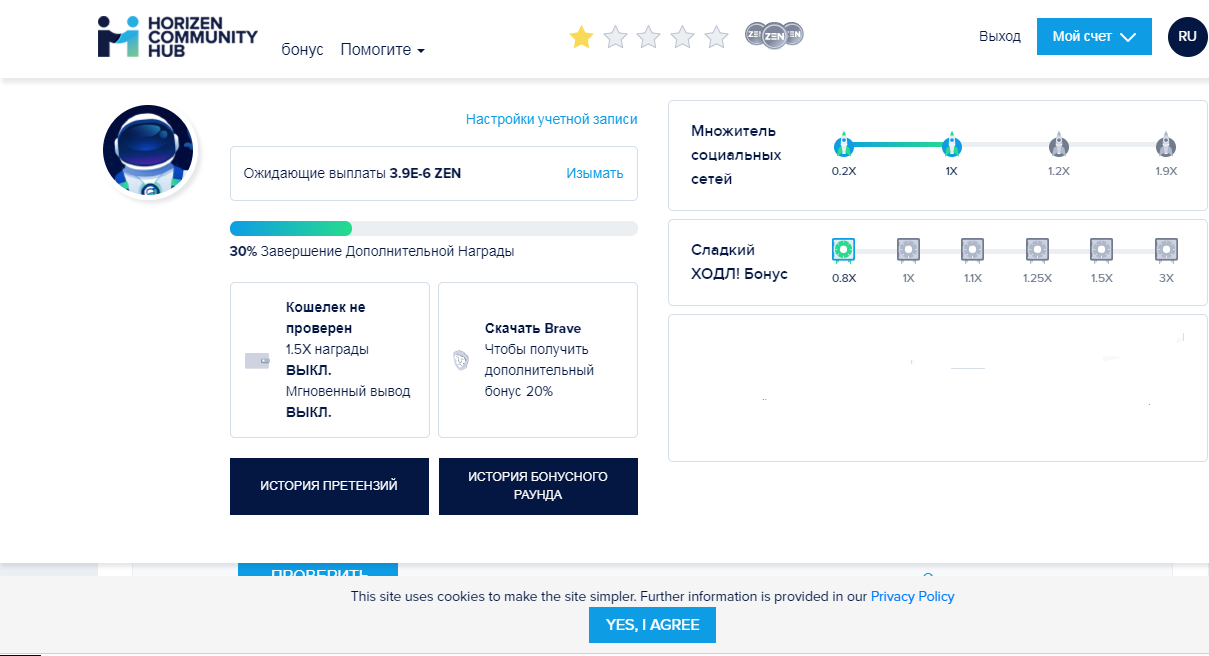Click the wallet icon in unverified card
The image size is (1209, 656).
(x=257, y=361)
